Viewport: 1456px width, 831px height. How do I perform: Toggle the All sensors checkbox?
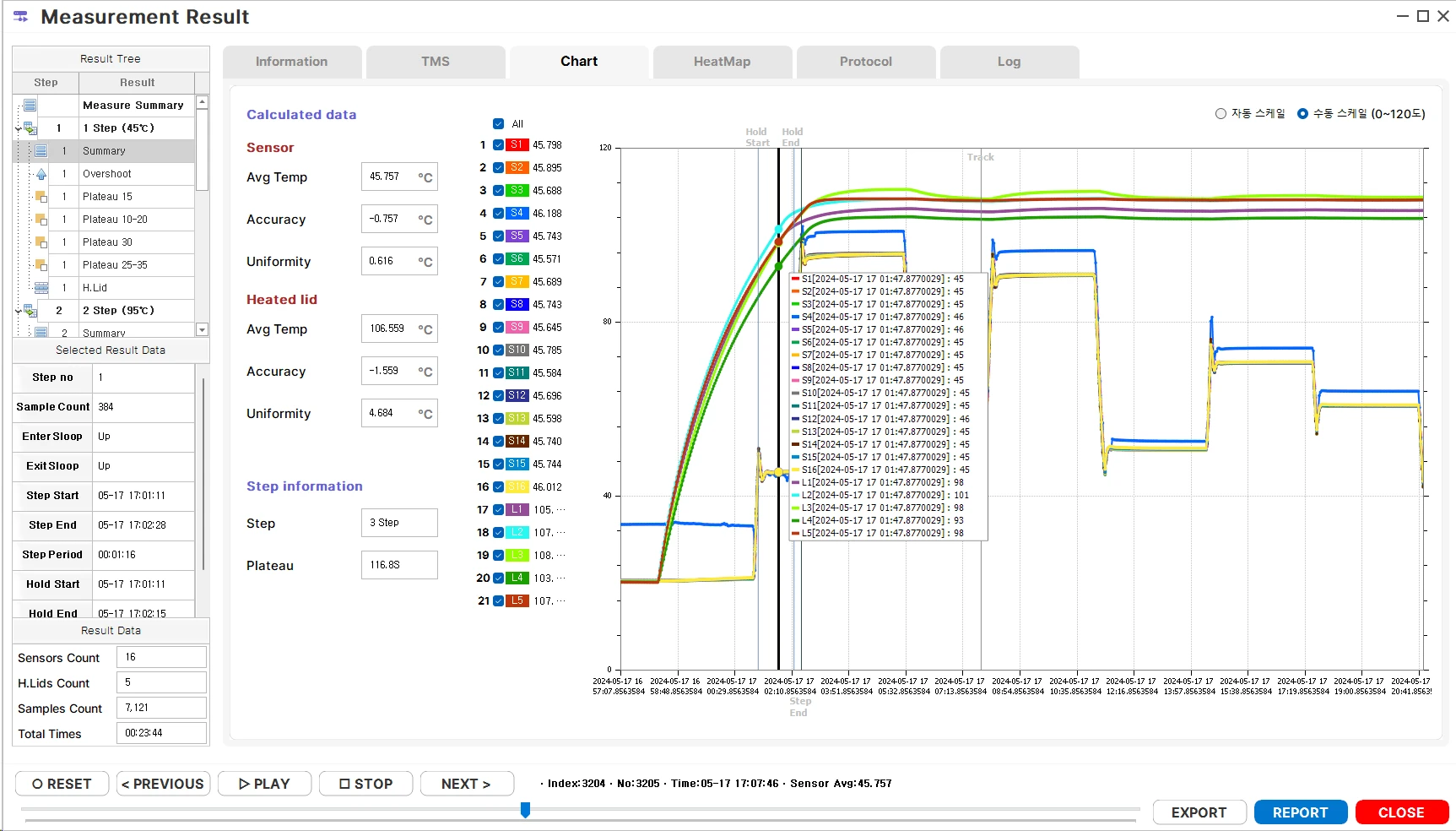[499, 124]
